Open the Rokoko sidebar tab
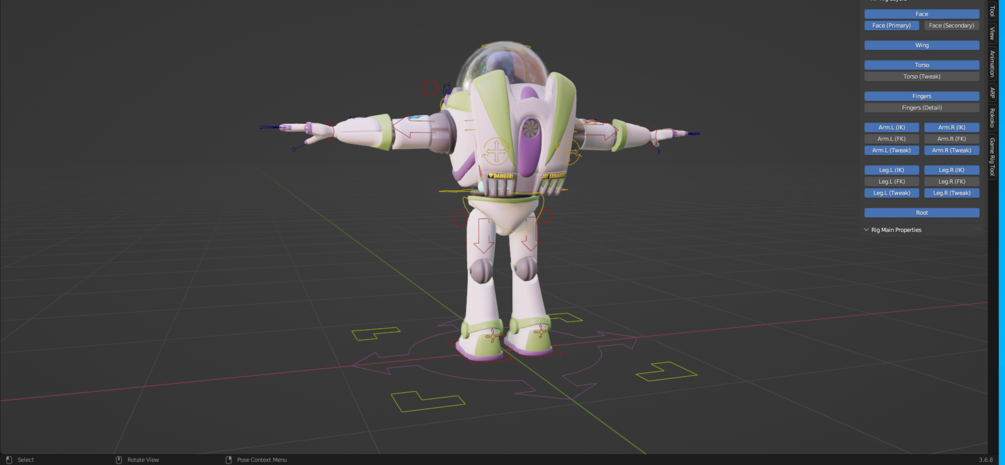 coord(992,118)
